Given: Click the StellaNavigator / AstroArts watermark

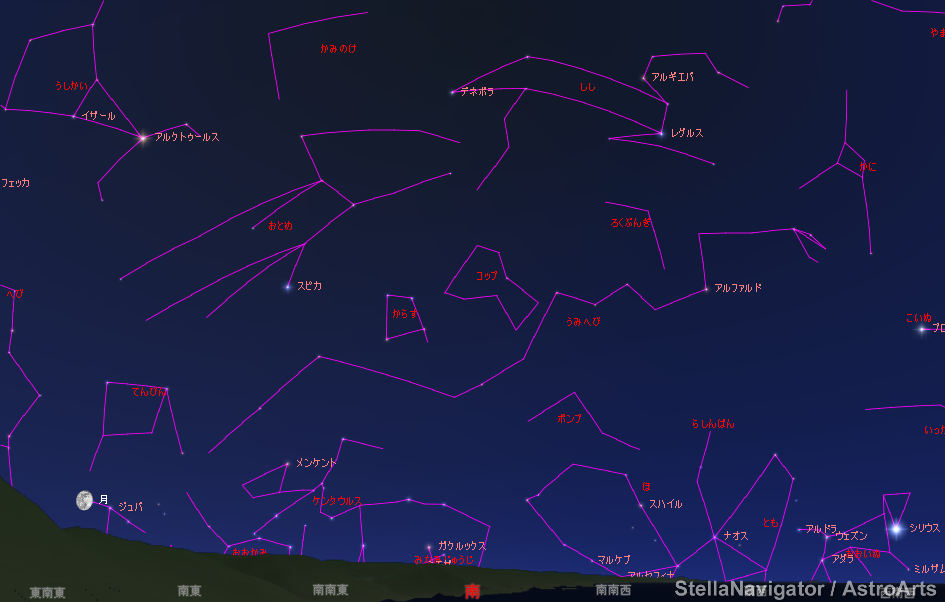Looking at the screenshot, I should click(805, 589).
